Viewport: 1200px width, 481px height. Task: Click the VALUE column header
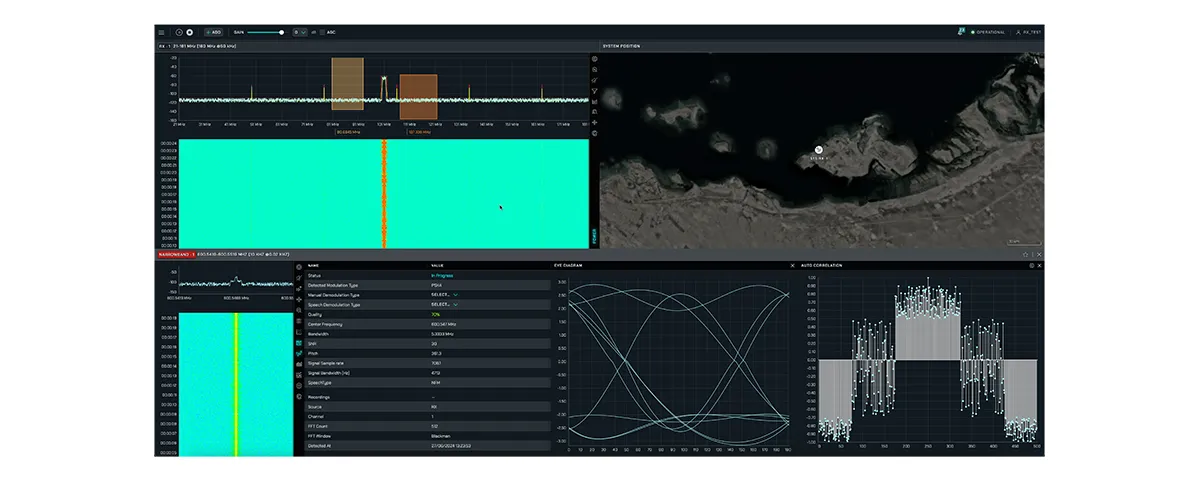(x=437, y=265)
